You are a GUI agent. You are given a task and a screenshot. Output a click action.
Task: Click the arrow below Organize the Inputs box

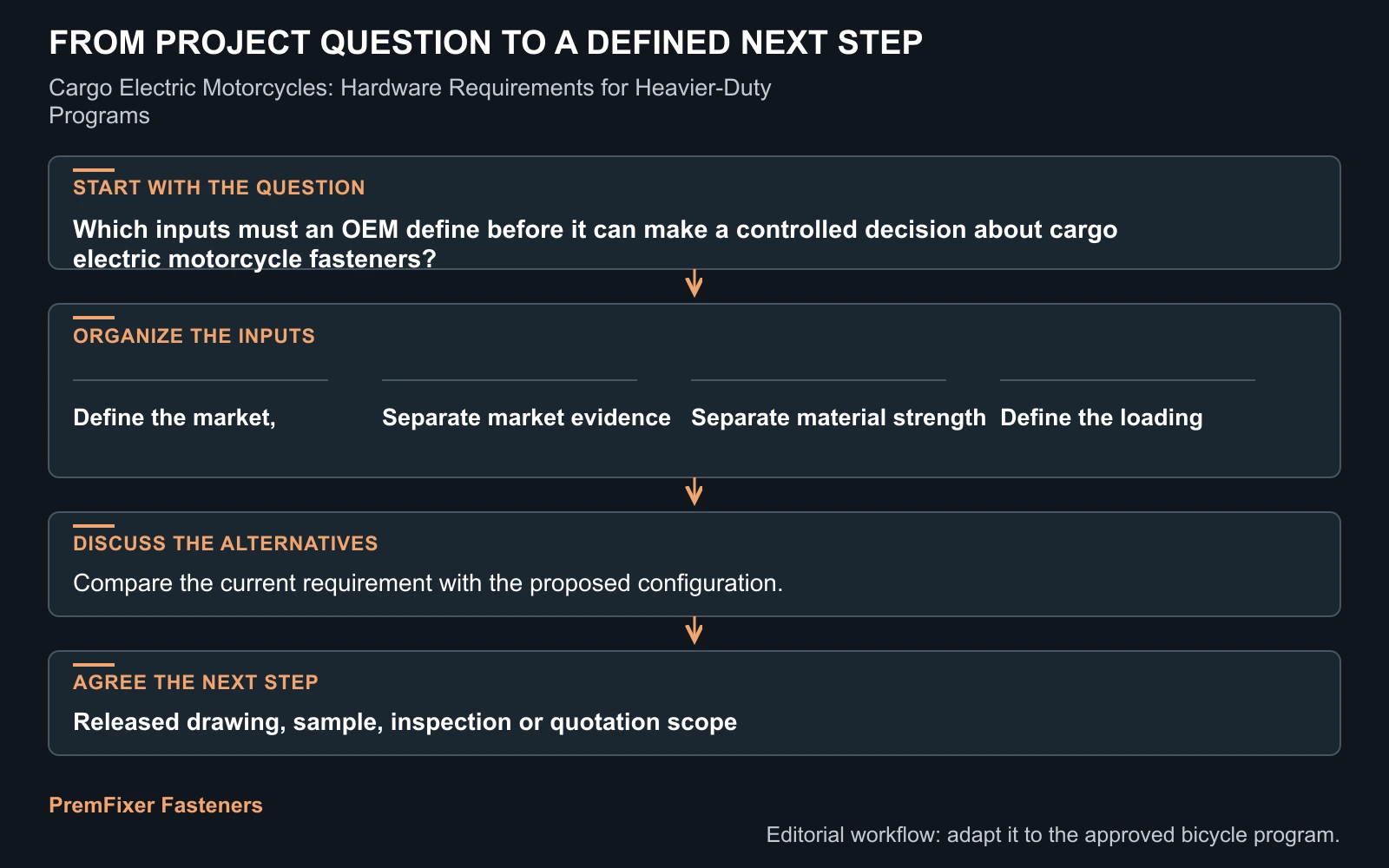click(694, 492)
